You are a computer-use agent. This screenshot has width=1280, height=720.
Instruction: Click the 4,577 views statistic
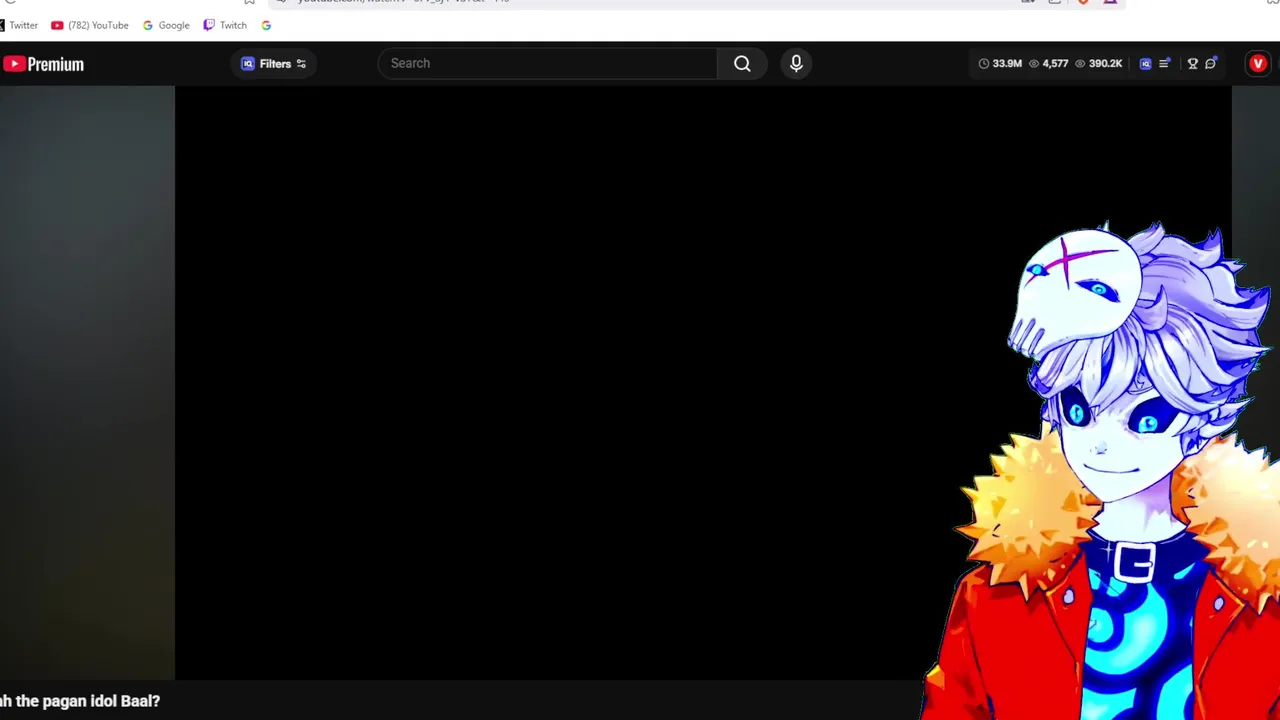pos(1048,64)
